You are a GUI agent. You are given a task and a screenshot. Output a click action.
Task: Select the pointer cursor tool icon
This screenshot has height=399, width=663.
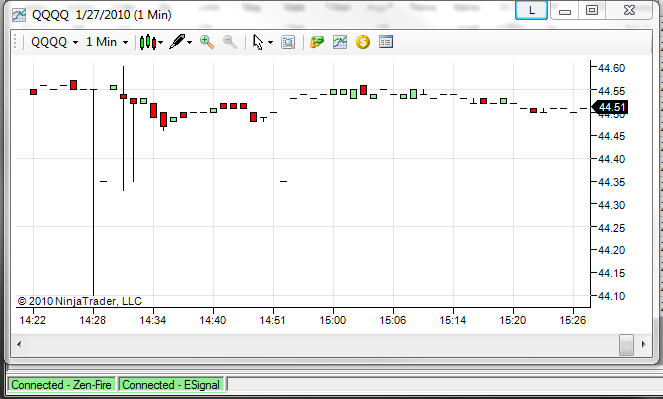pos(258,42)
